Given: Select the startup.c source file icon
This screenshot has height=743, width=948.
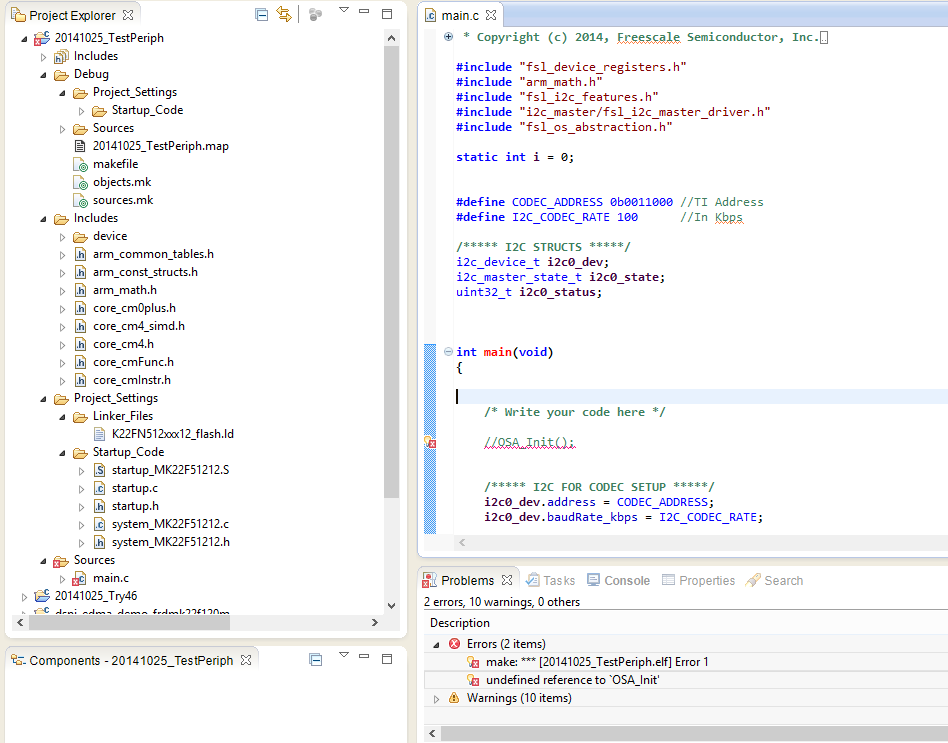Looking at the screenshot, I should [x=99, y=488].
